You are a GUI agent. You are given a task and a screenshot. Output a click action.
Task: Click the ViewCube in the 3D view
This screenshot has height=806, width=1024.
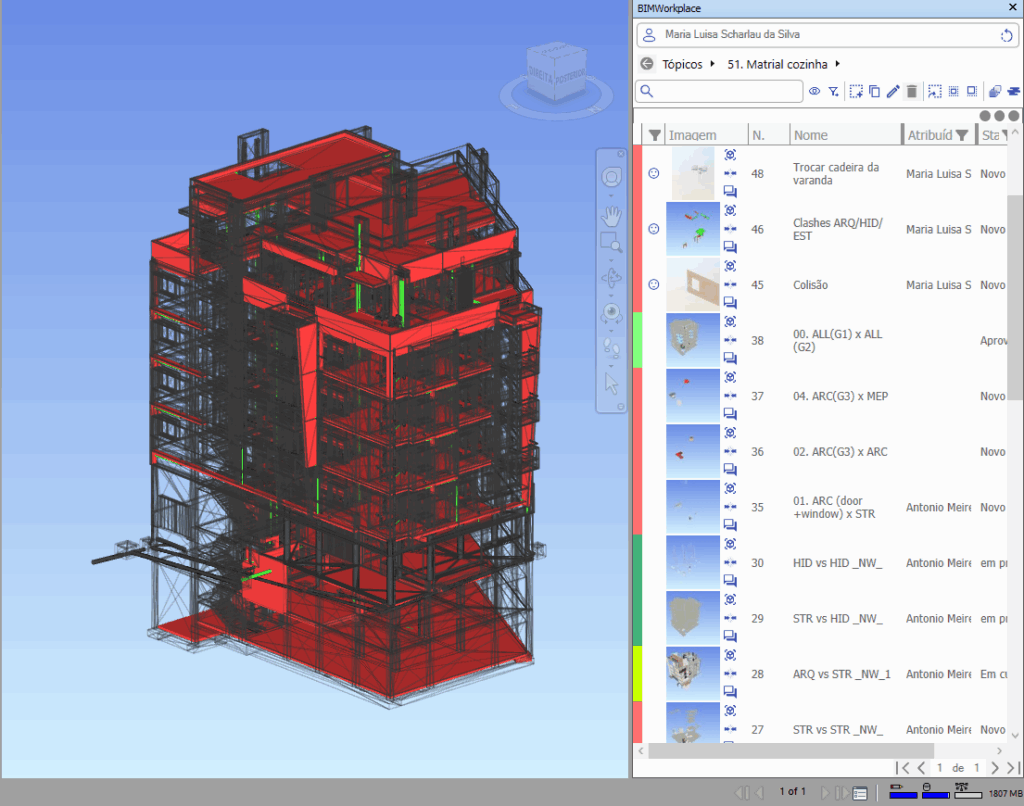coord(556,74)
